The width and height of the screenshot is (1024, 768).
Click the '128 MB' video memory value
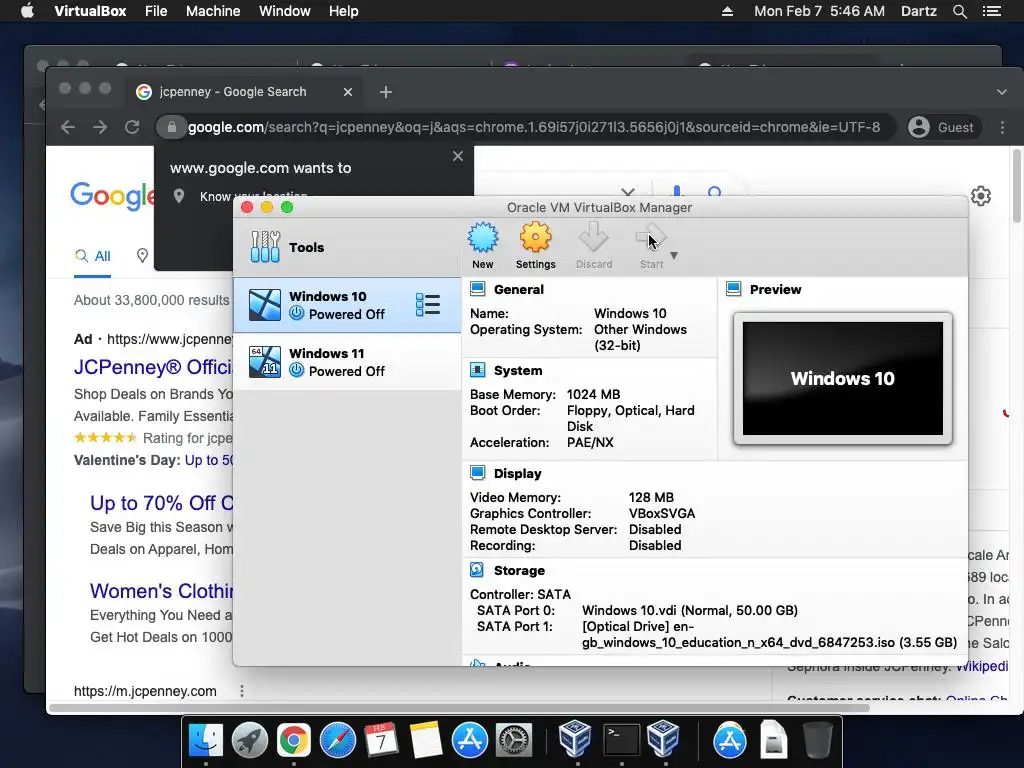pos(651,498)
